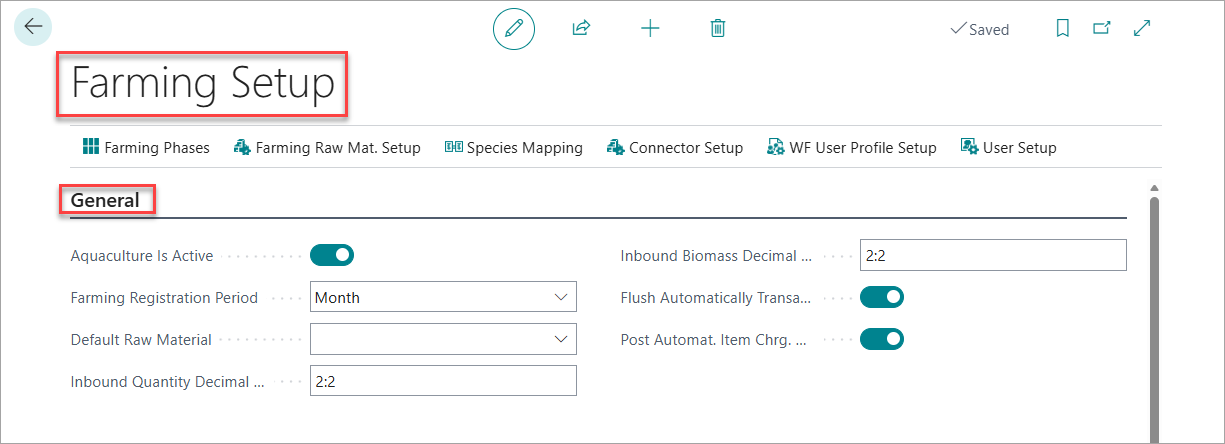Delete the record with trash icon
The image size is (1225, 444).
[x=717, y=29]
